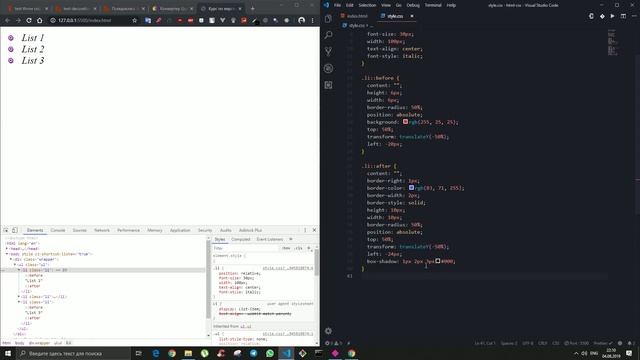This screenshot has width=640, height=360.
Task: Expand the collapsed second li node
Action: point(19,297)
